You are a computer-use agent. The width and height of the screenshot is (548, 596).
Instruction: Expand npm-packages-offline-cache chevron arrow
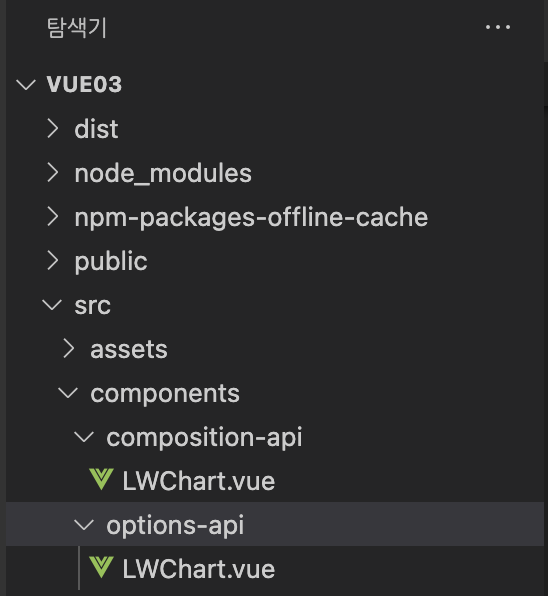pos(52,217)
